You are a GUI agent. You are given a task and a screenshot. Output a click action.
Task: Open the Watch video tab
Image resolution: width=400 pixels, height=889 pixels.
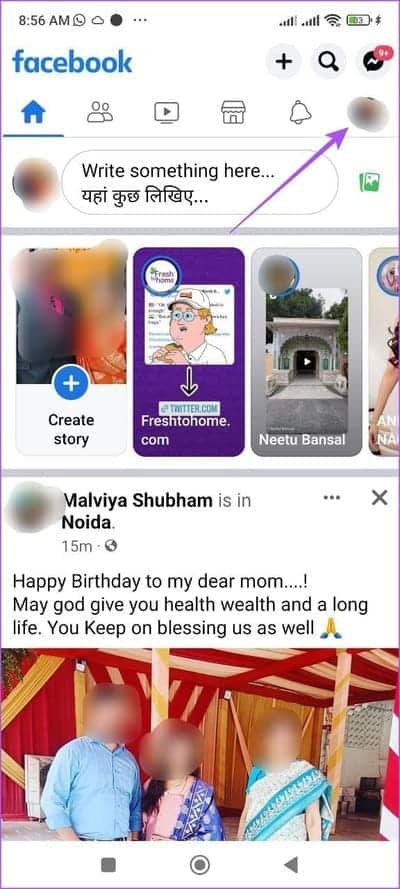tap(167, 112)
